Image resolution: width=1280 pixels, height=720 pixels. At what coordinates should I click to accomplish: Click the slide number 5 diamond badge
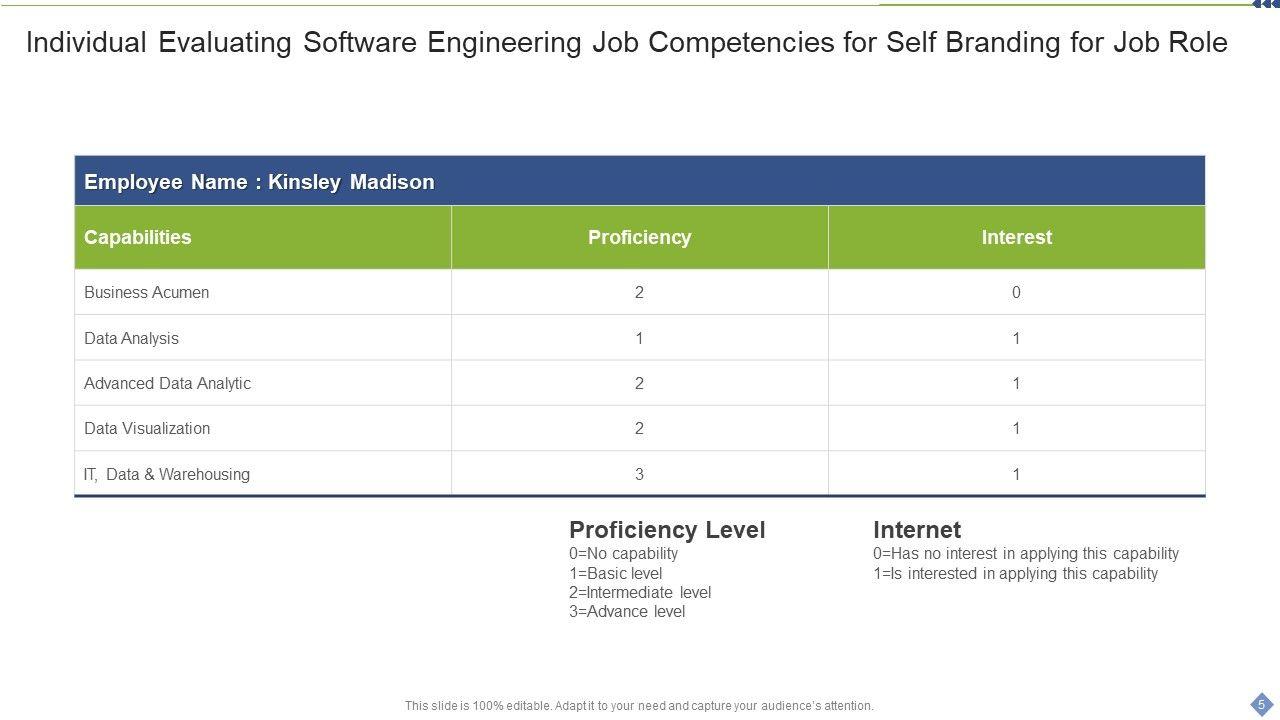[1261, 704]
